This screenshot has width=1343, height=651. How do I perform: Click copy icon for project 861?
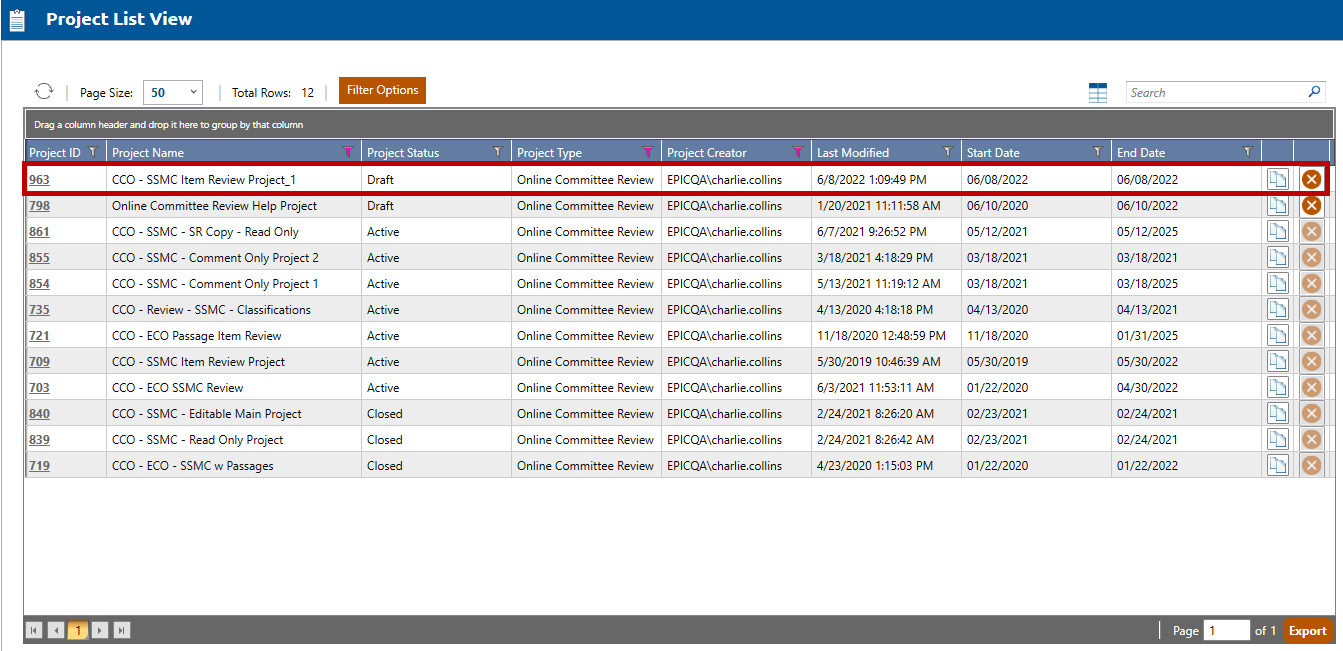click(1277, 232)
